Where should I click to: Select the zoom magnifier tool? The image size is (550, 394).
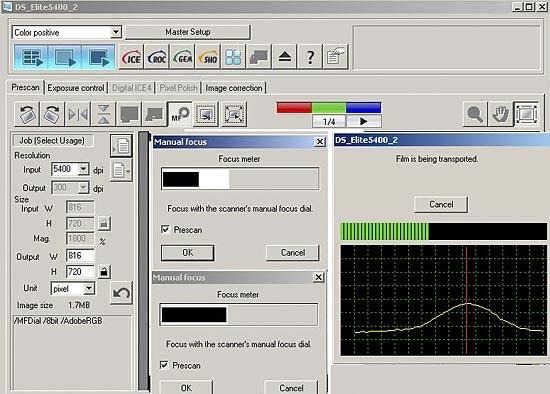click(x=475, y=114)
